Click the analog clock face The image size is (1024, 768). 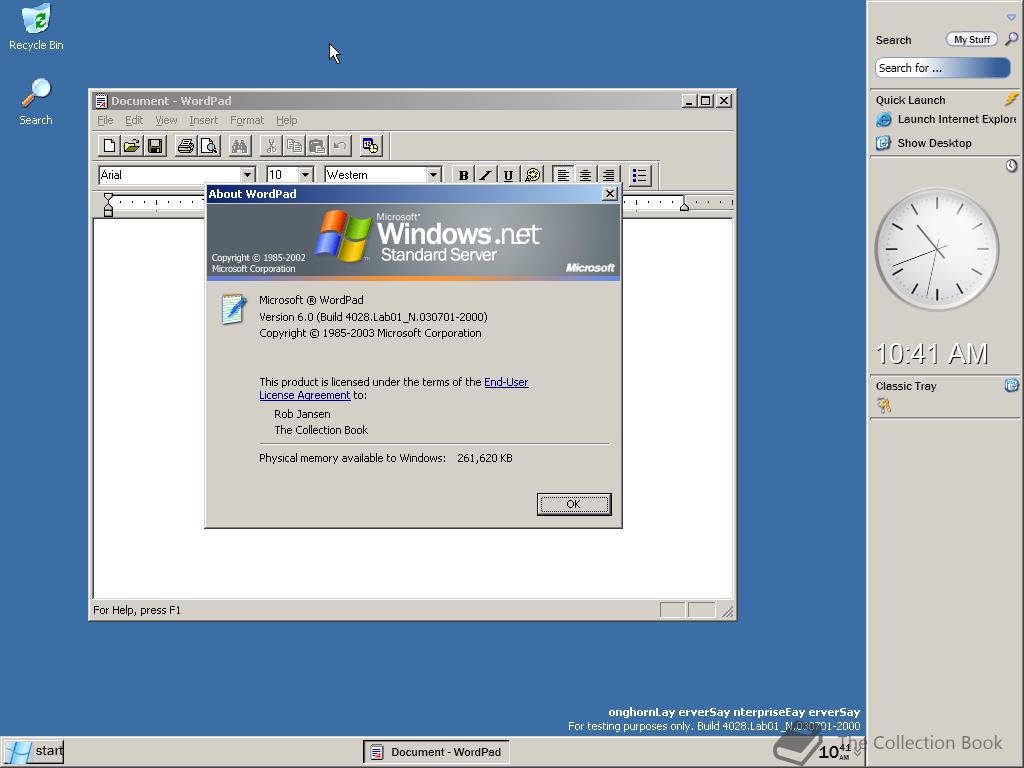pos(936,249)
